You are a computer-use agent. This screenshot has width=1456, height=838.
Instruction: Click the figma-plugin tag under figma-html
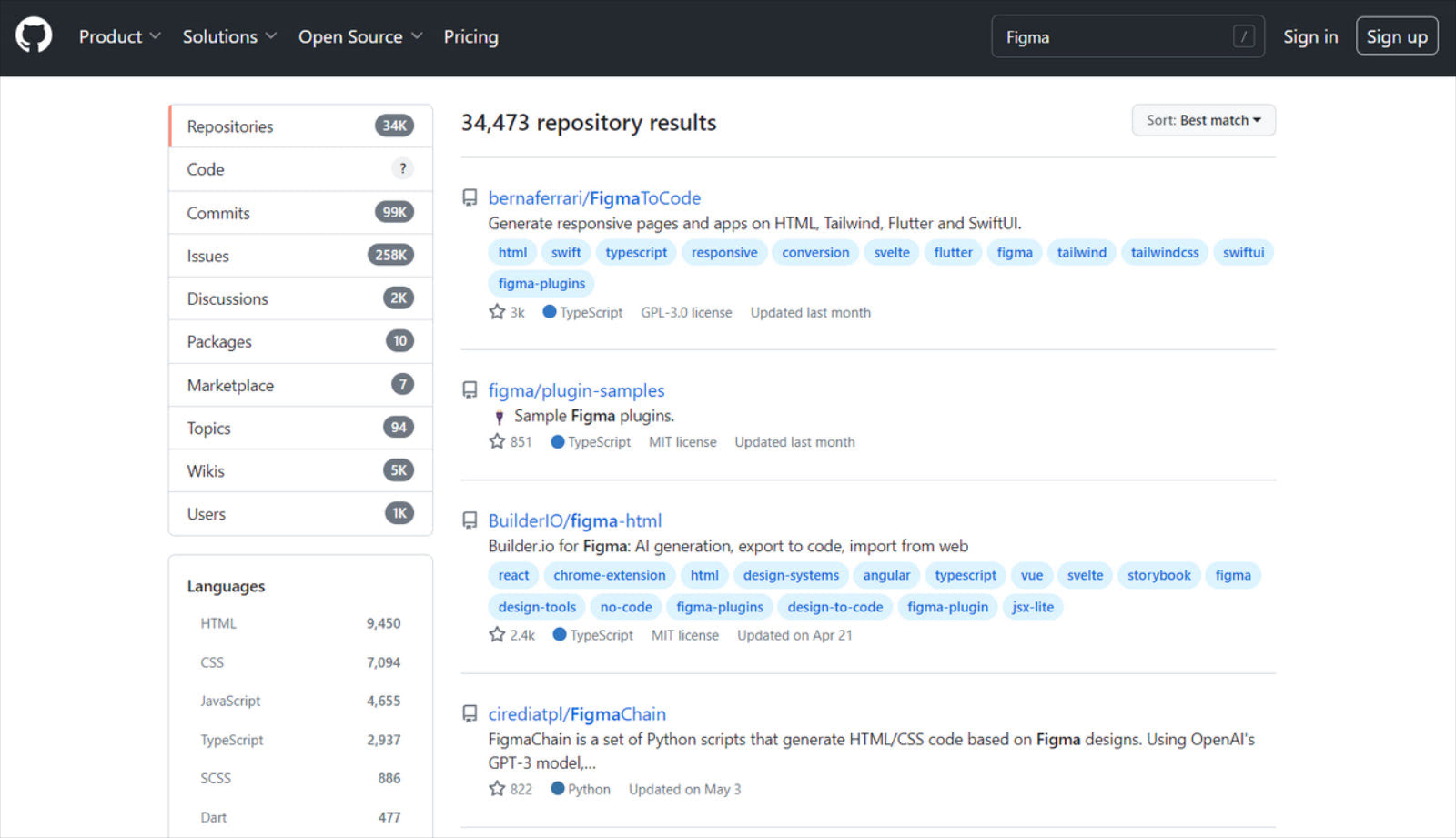947,607
